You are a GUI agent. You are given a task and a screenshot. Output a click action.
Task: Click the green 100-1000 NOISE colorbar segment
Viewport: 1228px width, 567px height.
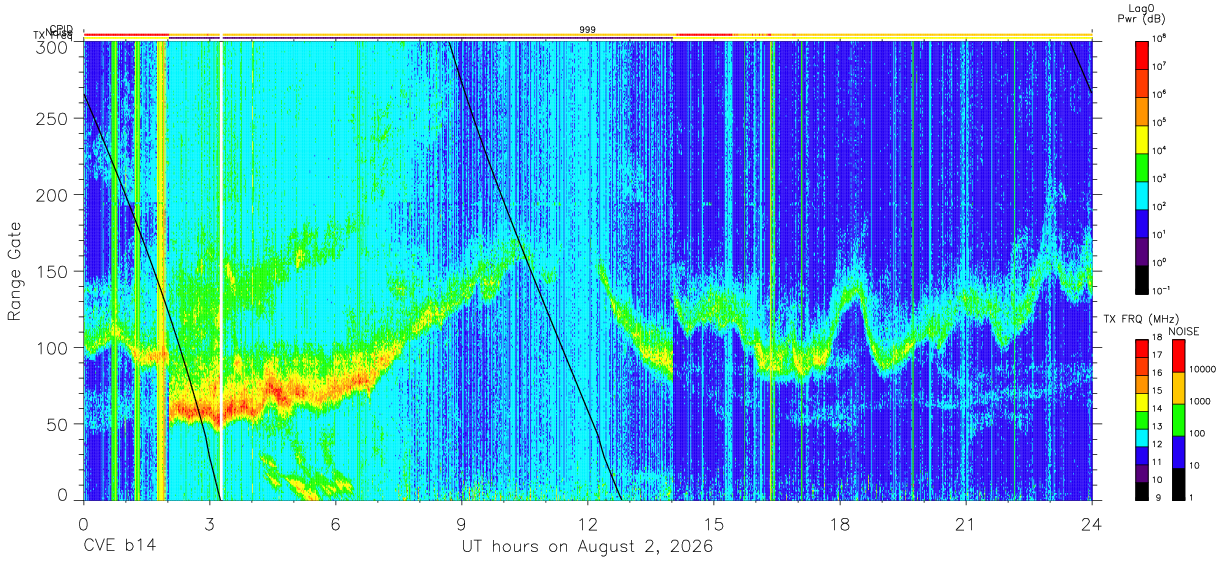click(1178, 419)
